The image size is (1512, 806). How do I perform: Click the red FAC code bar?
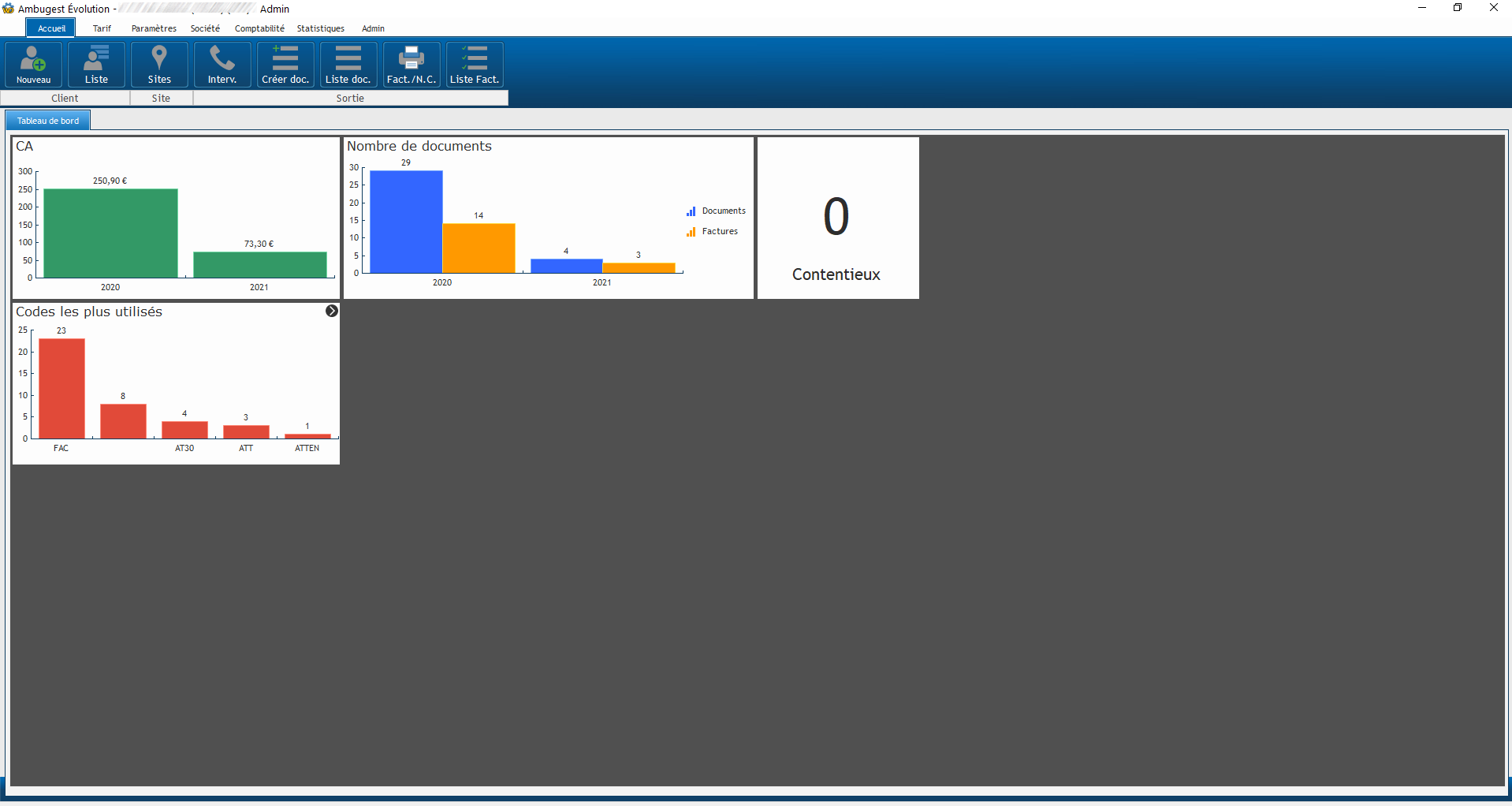[x=61, y=388]
